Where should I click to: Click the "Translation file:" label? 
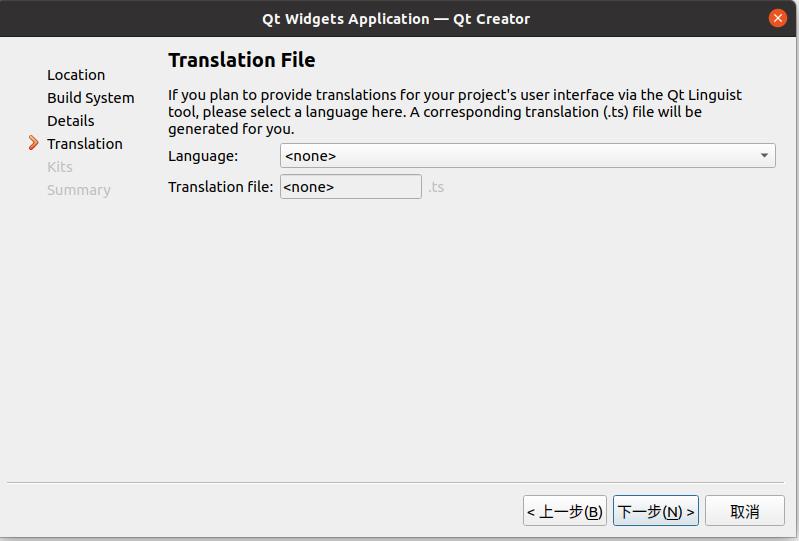220,187
